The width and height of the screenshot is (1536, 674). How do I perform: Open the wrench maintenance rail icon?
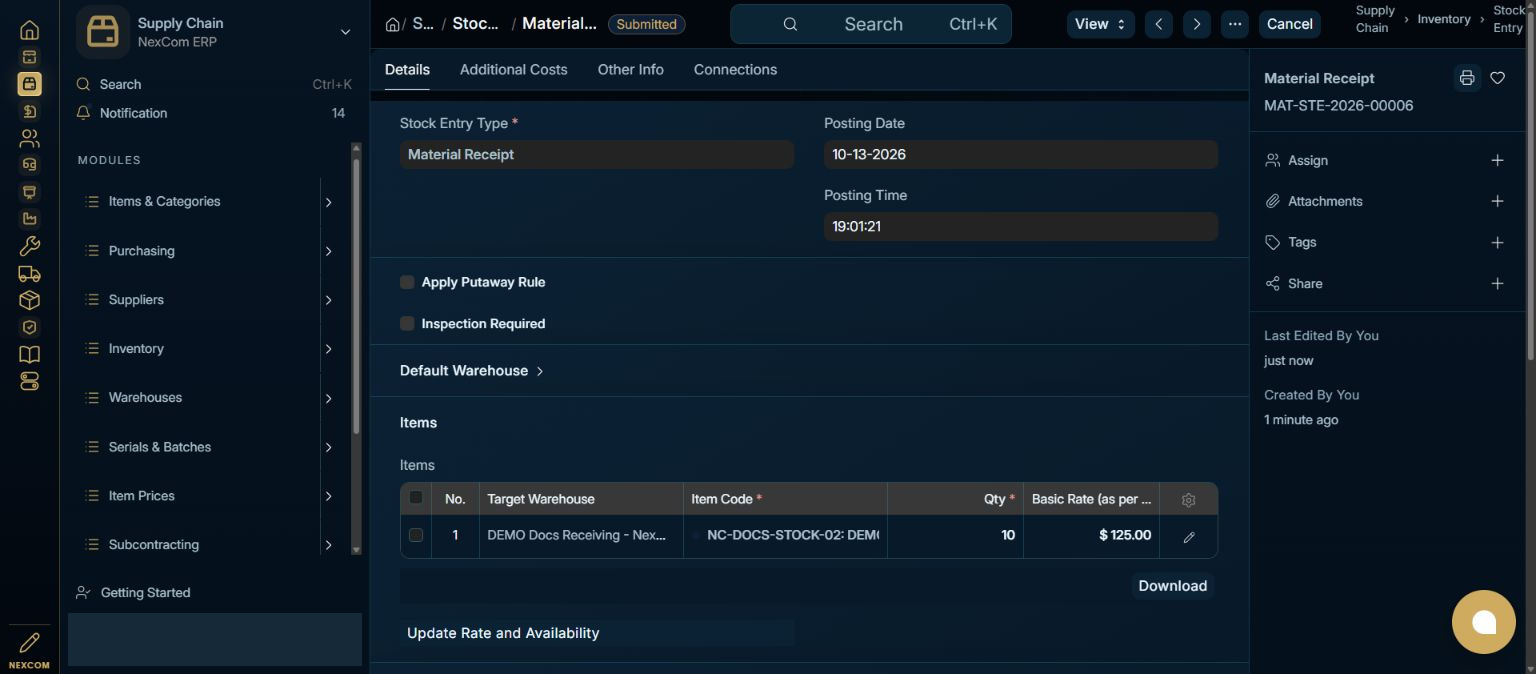(x=29, y=246)
